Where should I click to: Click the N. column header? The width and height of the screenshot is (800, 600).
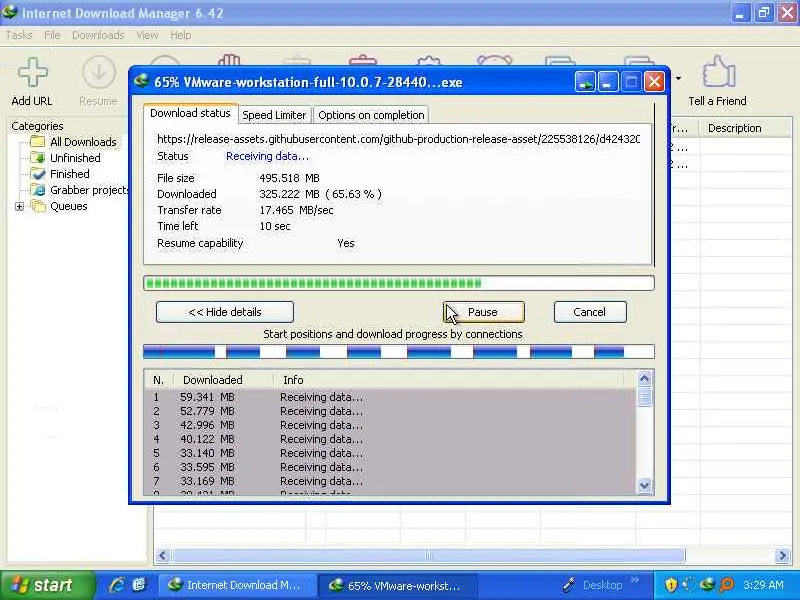coord(159,380)
